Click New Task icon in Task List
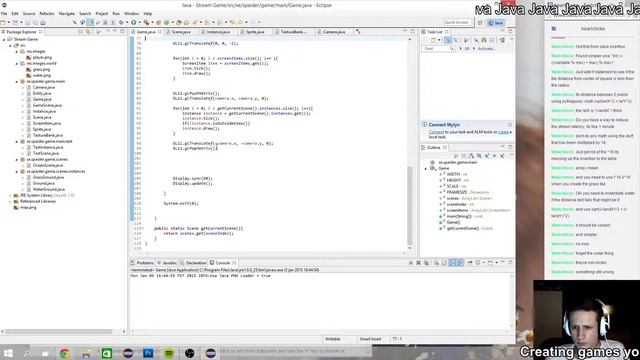 (433, 40)
